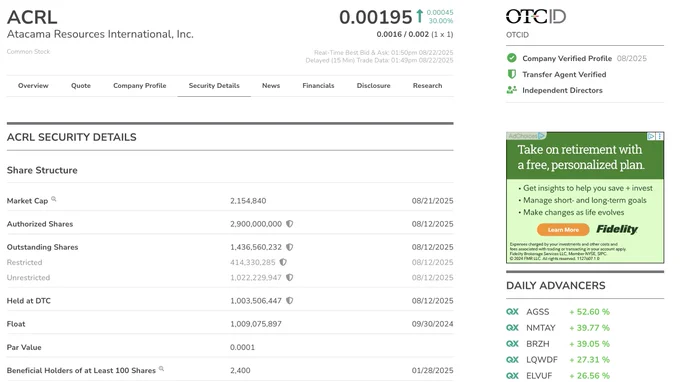Click the QX icon beside BRZH
The height and width of the screenshot is (382, 680).
point(512,344)
